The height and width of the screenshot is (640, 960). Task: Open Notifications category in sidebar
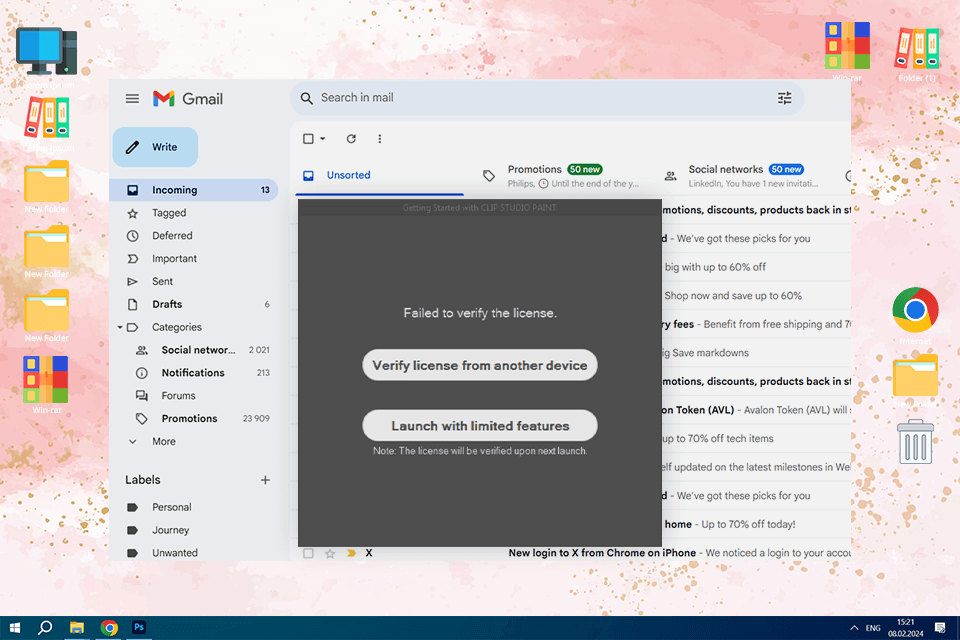[x=194, y=373]
